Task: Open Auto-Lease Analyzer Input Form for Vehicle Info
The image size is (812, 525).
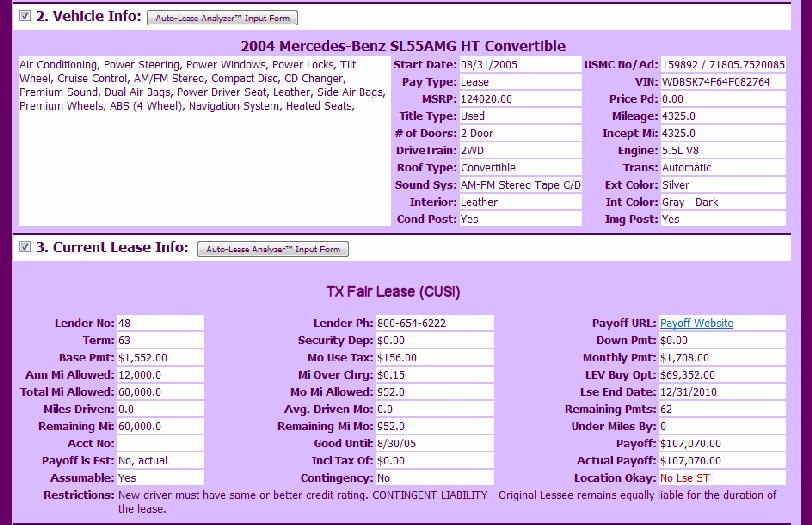Action: point(223,18)
